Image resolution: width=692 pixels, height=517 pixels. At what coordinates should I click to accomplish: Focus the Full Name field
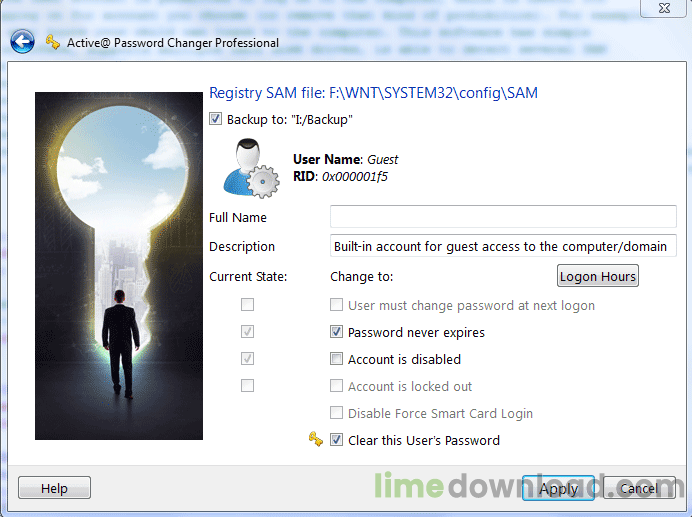tap(503, 217)
